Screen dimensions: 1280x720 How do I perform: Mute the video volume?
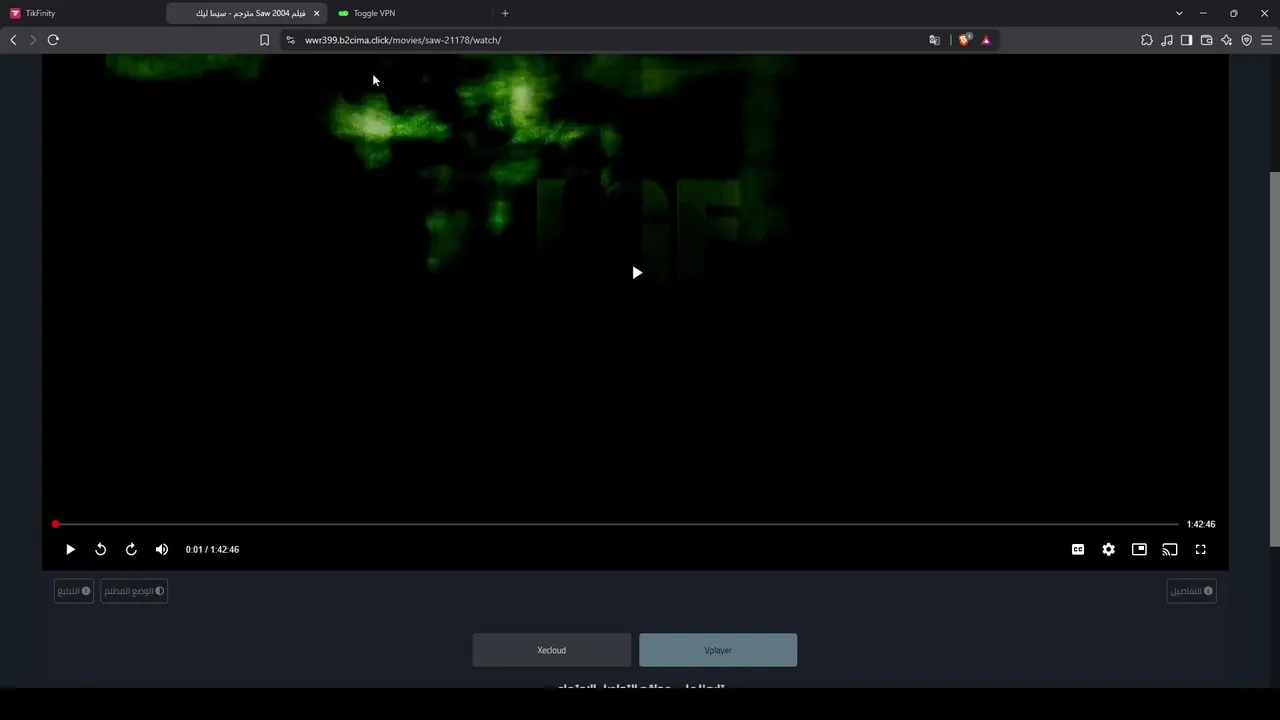pos(162,549)
